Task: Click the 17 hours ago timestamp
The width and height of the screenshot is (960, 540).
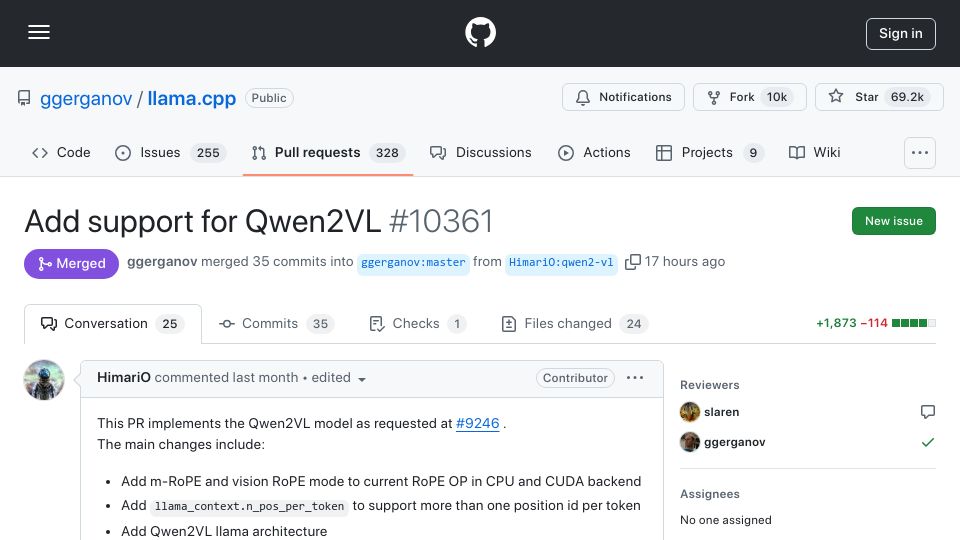Action: [684, 261]
